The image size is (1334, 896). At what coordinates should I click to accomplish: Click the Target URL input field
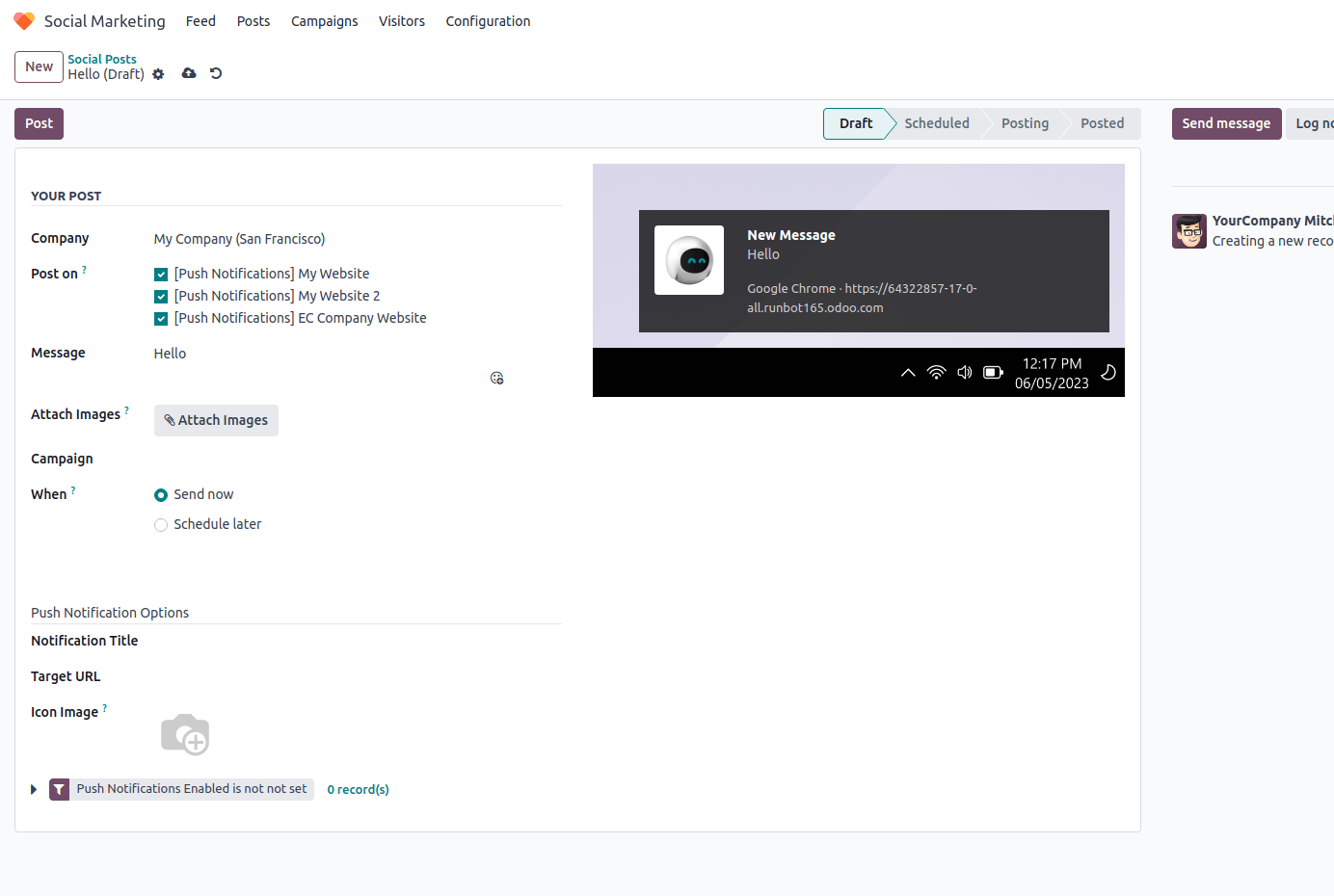(357, 676)
